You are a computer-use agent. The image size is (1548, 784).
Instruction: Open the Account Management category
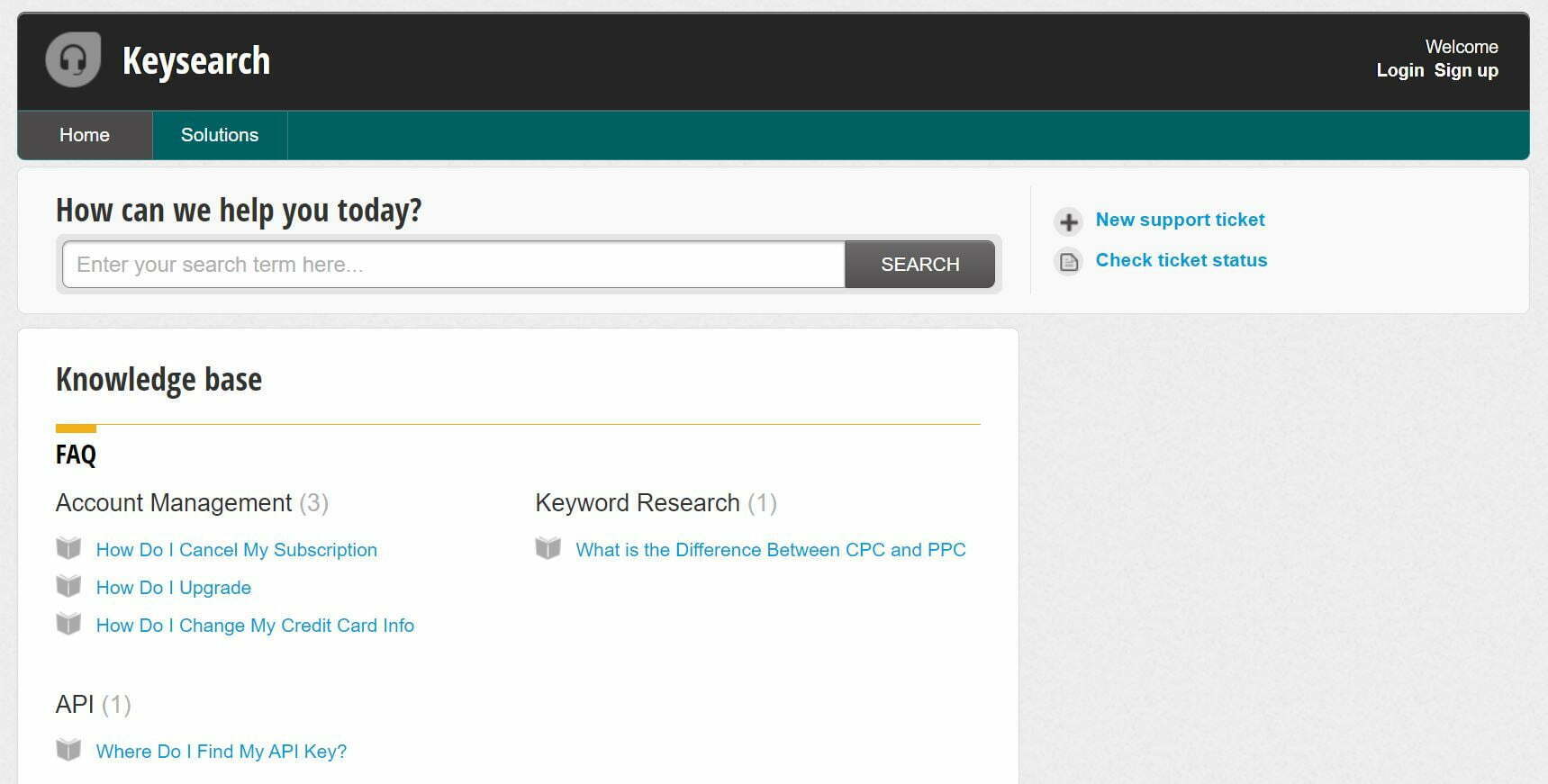tap(174, 502)
